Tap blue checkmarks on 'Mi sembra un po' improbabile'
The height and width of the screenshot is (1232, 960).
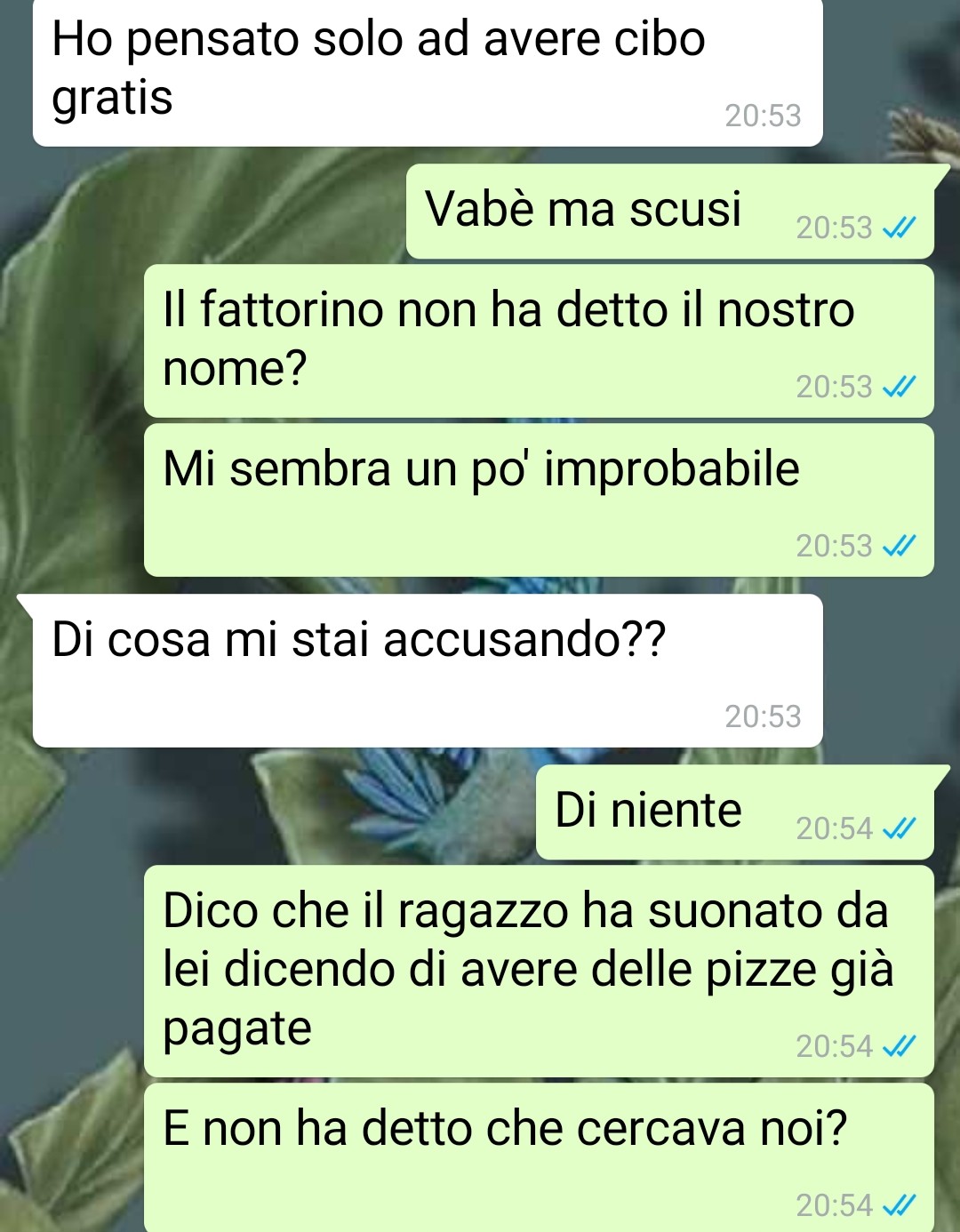tap(899, 546)
